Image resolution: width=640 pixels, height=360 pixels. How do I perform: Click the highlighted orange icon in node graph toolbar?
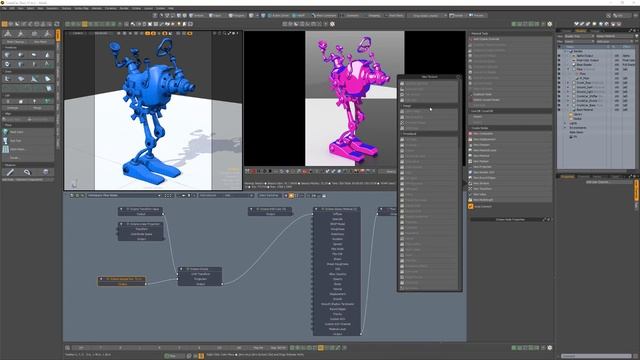click(x=291, y=196)
